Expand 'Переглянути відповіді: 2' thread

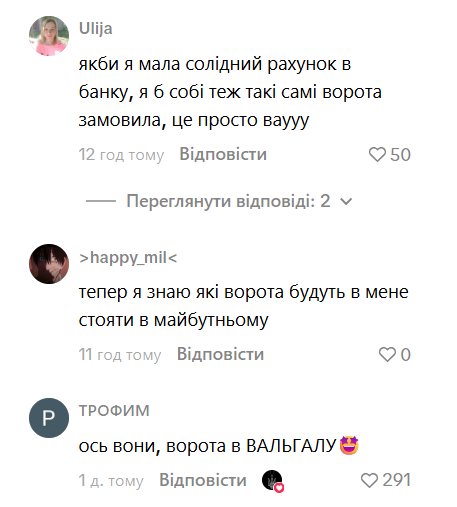[228, 201]
